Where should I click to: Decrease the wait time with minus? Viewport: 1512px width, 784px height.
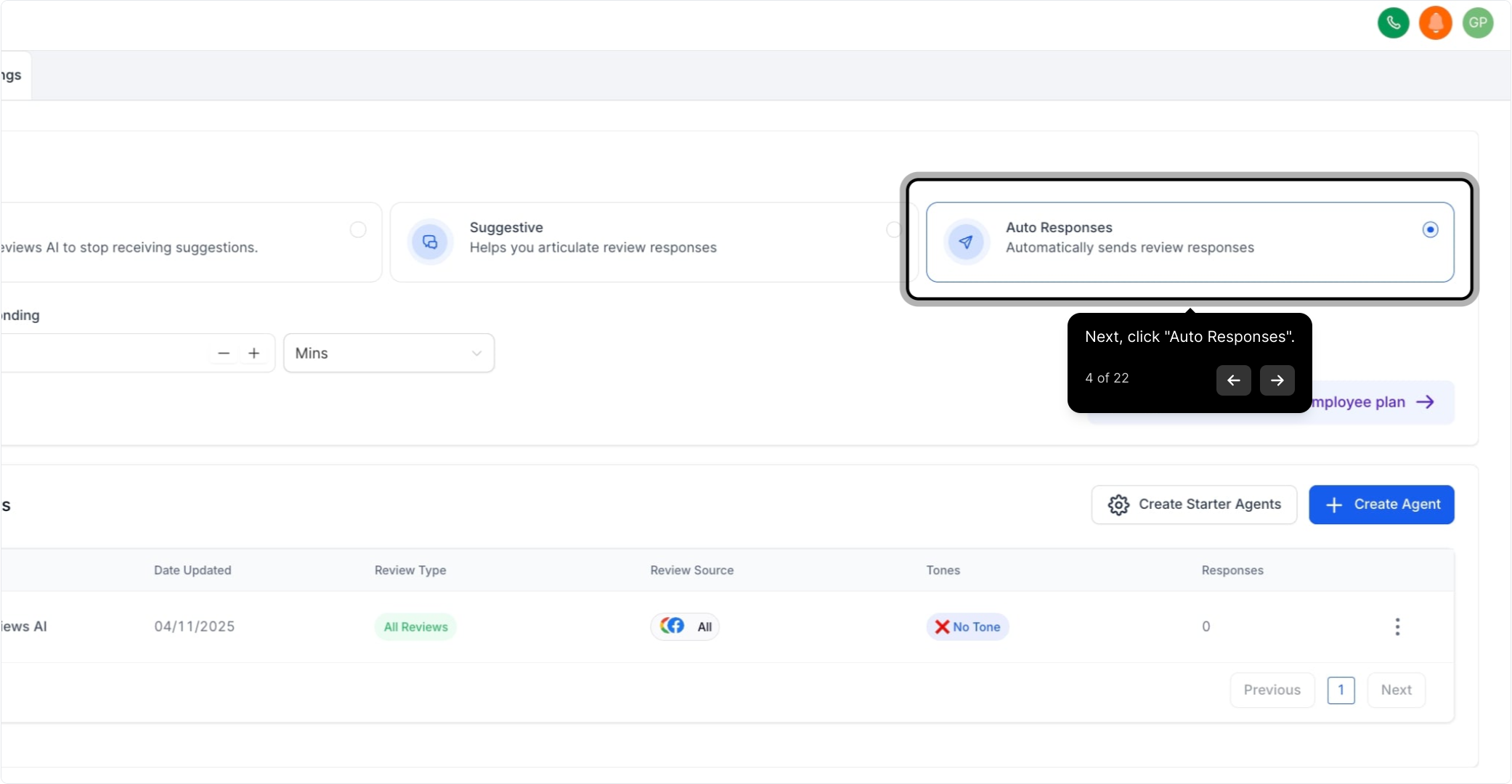point(224,353)
